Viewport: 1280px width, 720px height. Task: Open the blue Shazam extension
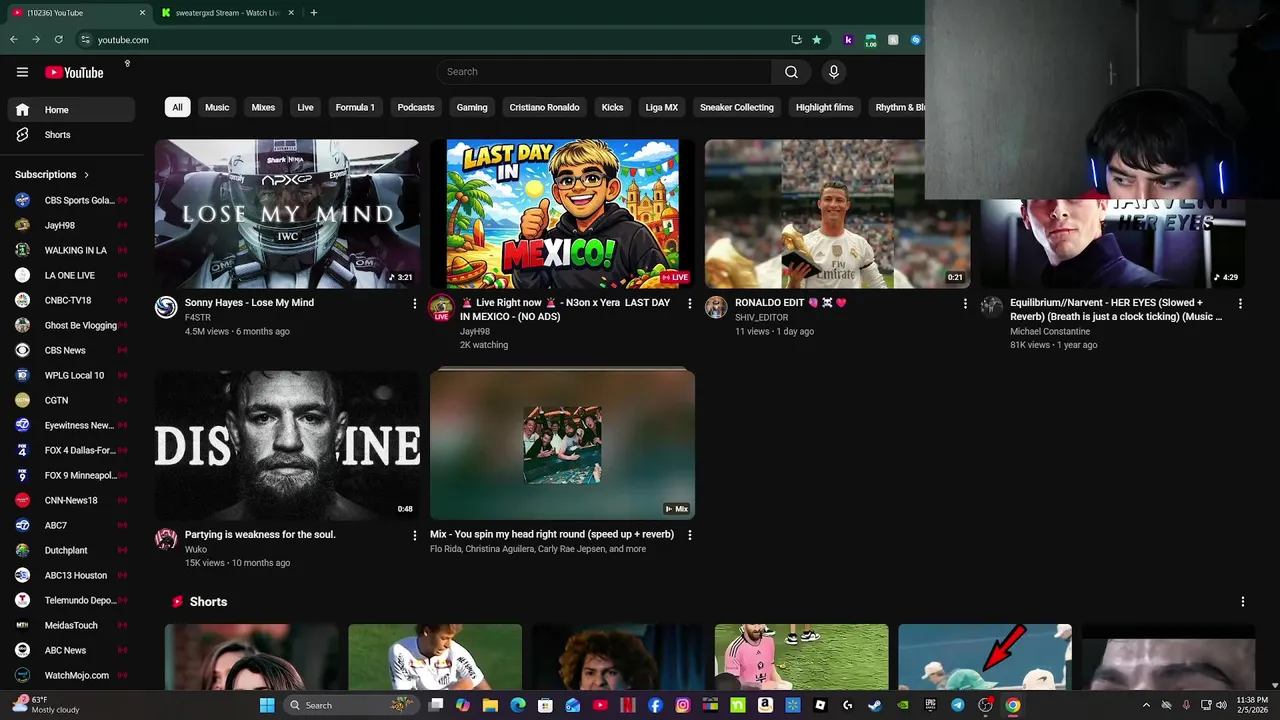[915, 40]
